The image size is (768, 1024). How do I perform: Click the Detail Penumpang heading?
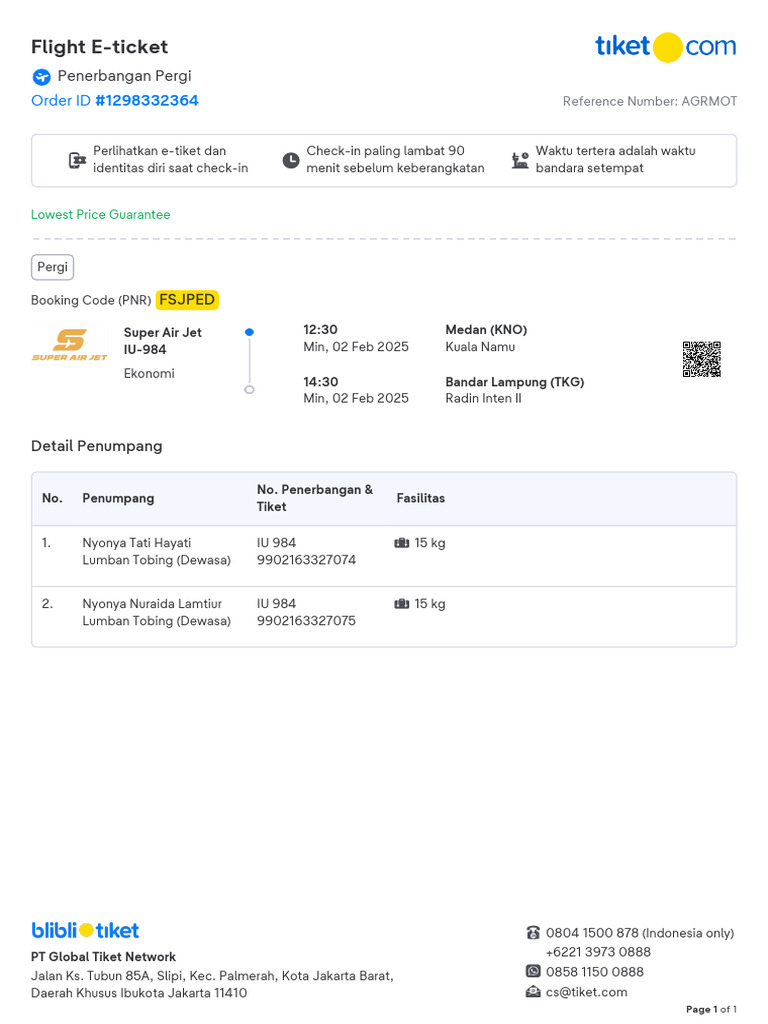(x=97, y=446)
